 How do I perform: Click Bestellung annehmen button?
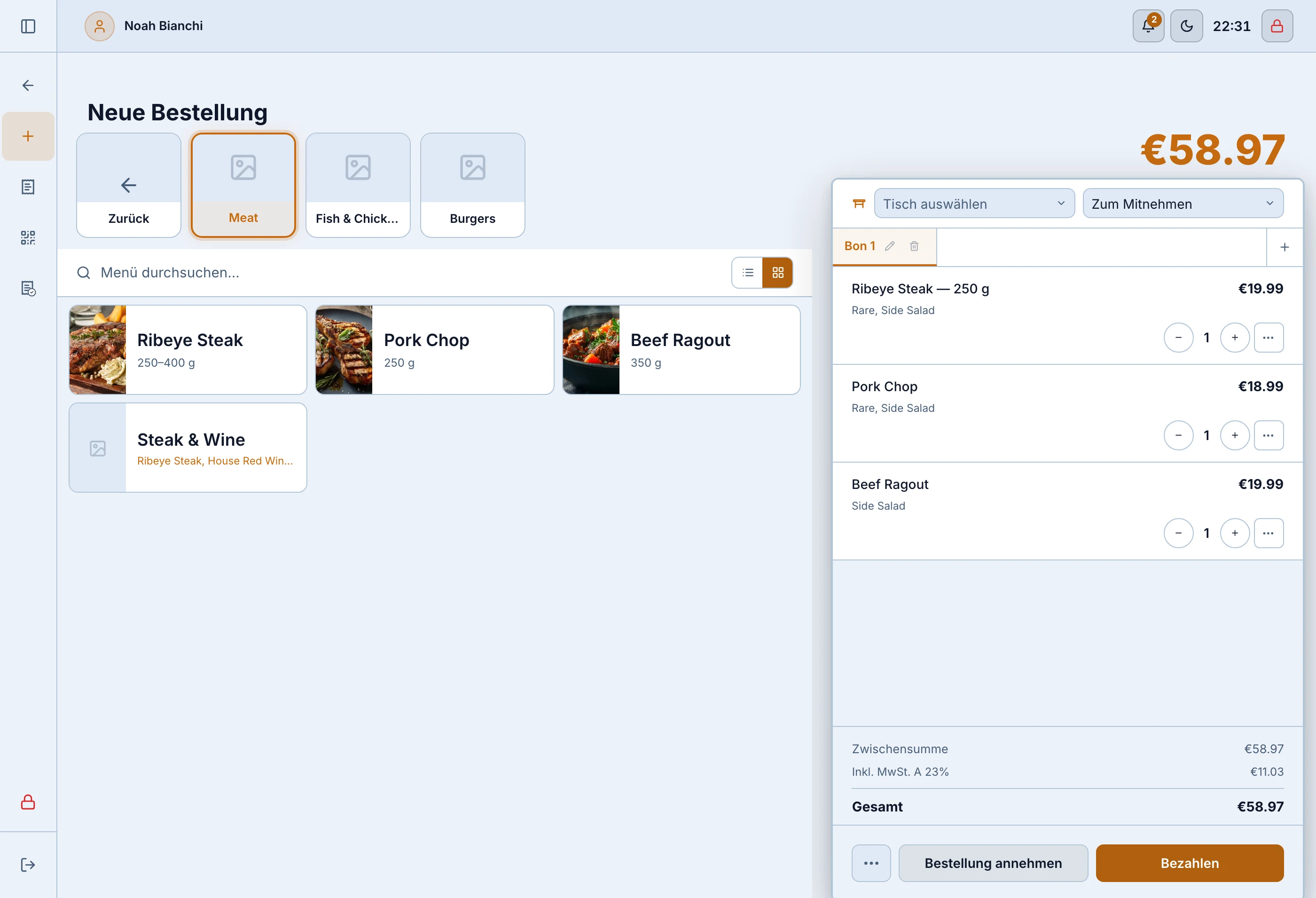(993, 863)
